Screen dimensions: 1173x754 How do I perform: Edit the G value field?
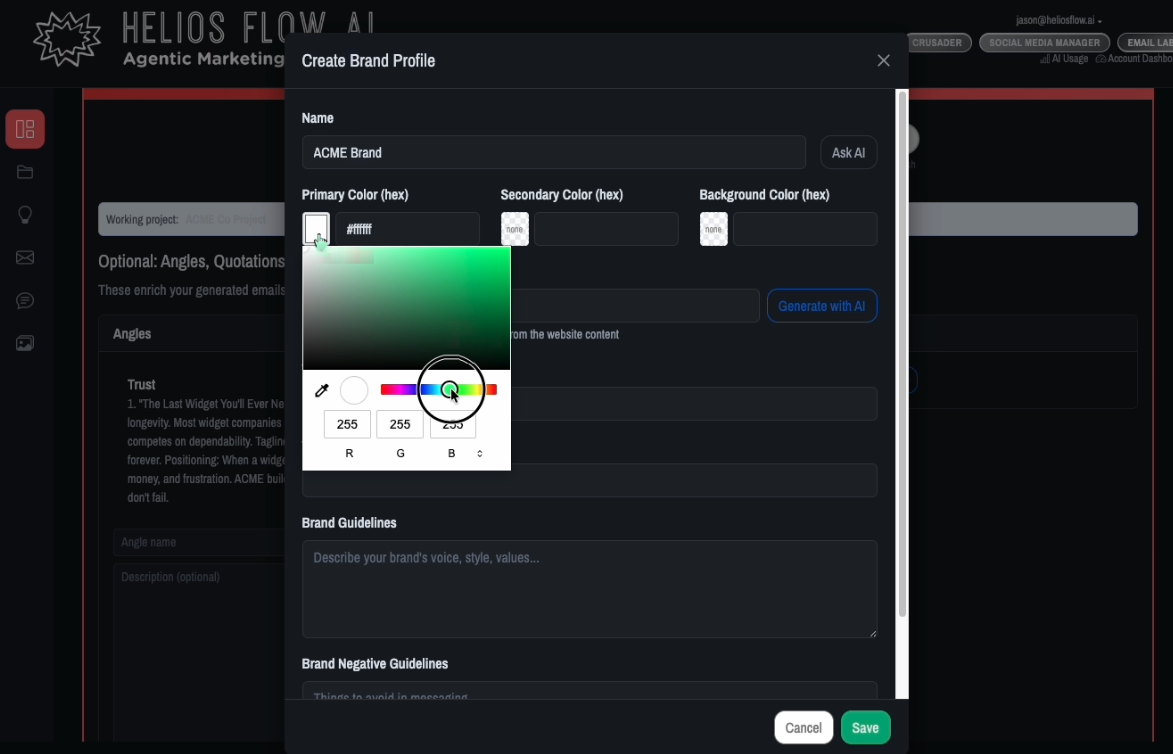[400, 424]
